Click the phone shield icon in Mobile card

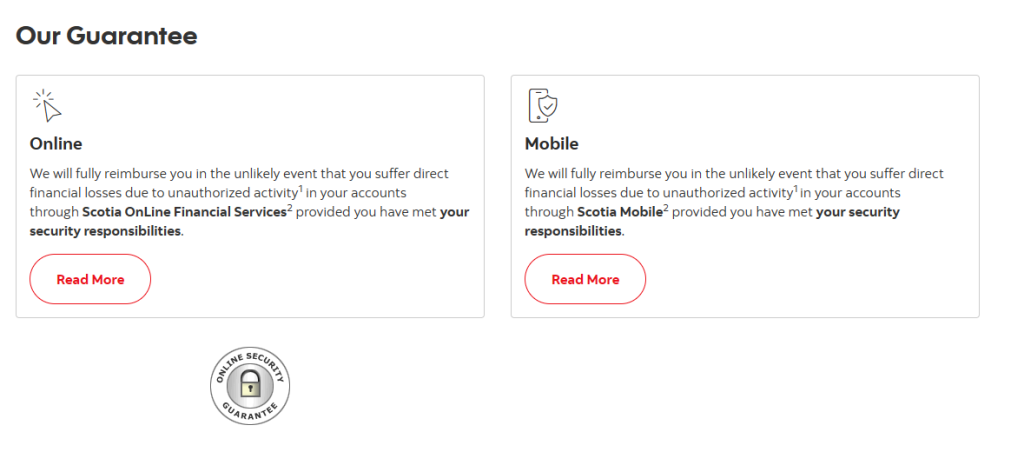click(543, 106)
